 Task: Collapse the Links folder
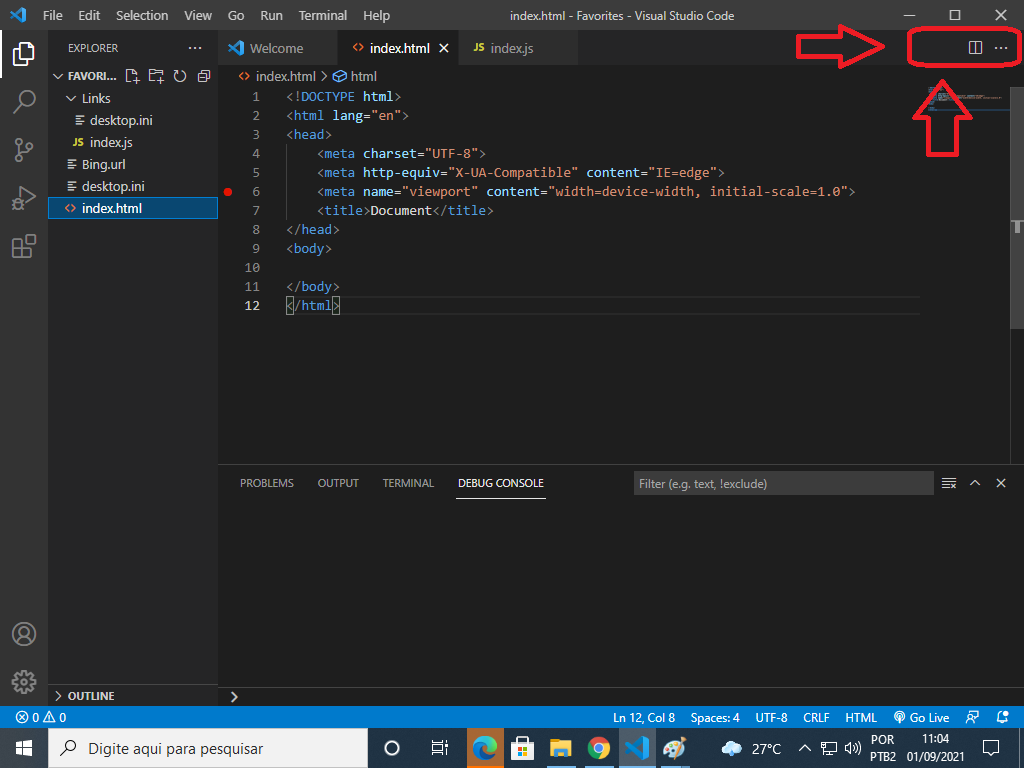click(x=89, y=99)
